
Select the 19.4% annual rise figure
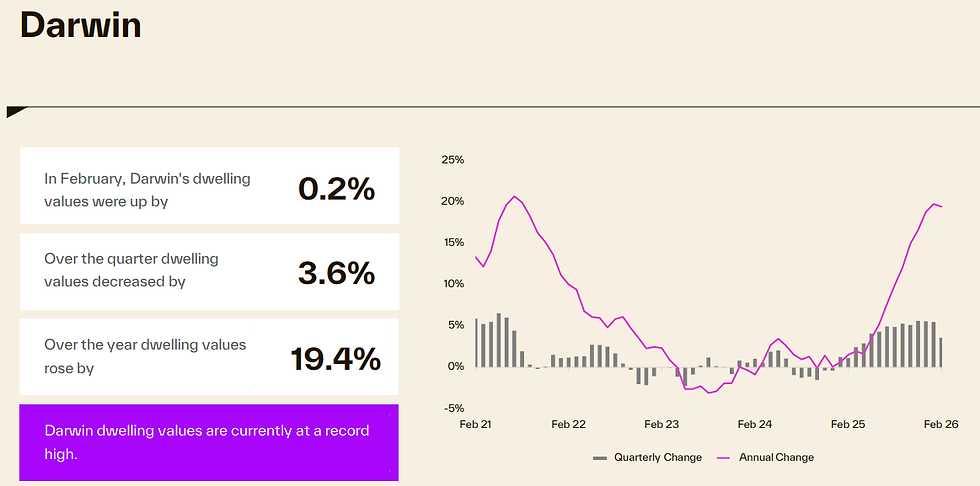(335, 357)
